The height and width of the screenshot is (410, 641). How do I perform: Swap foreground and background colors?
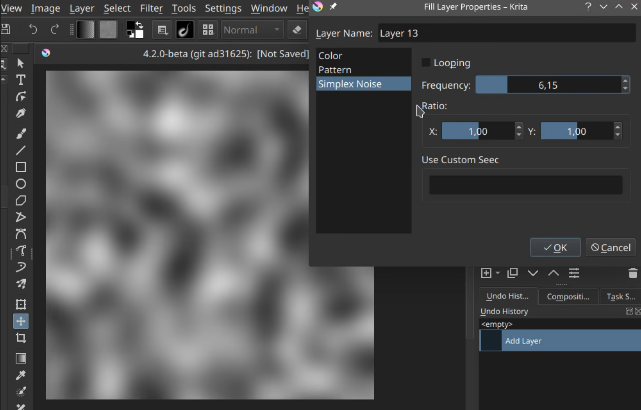tap(139, 25)
